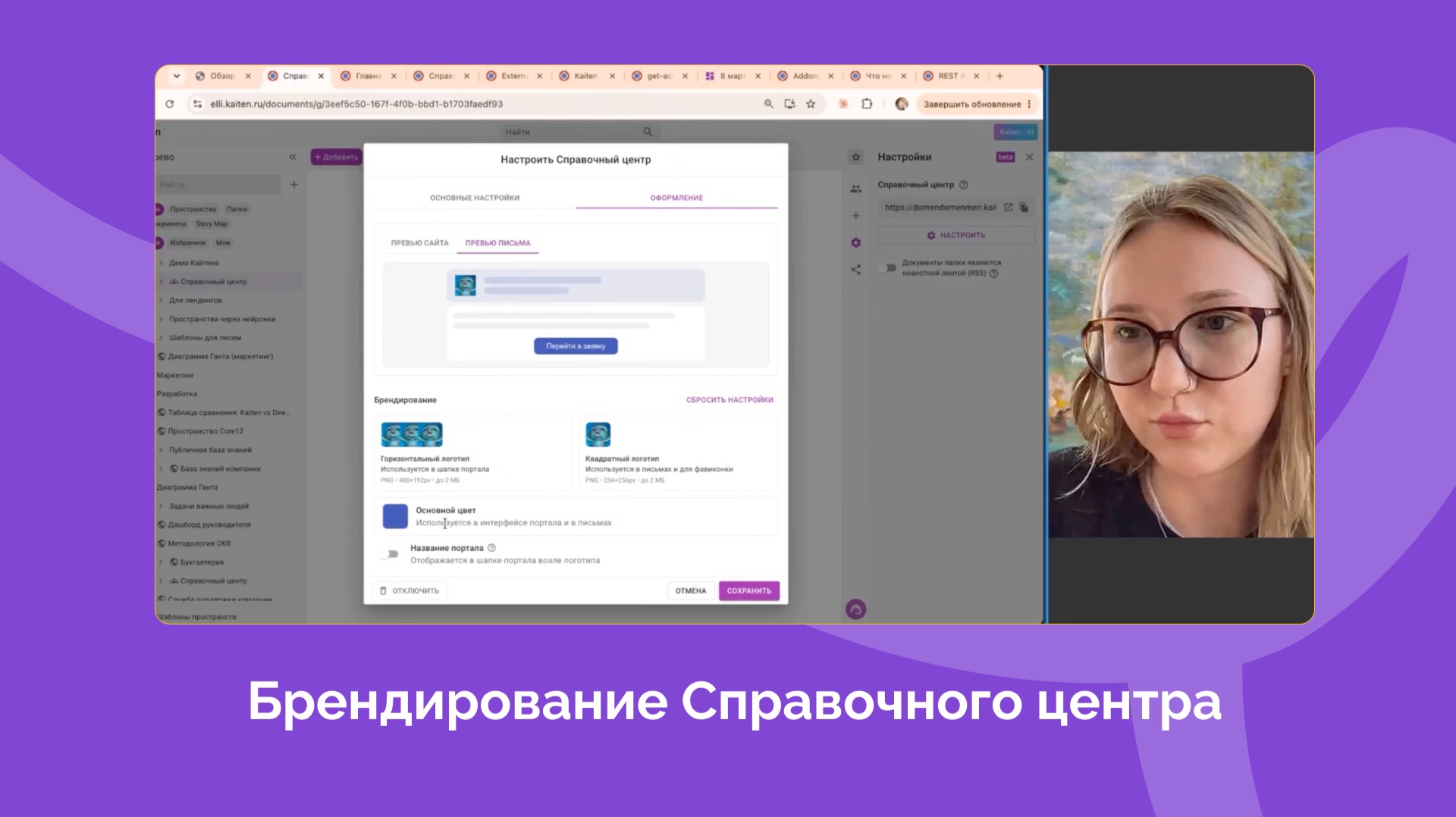Expand the Бухгалтерия item

161,562
